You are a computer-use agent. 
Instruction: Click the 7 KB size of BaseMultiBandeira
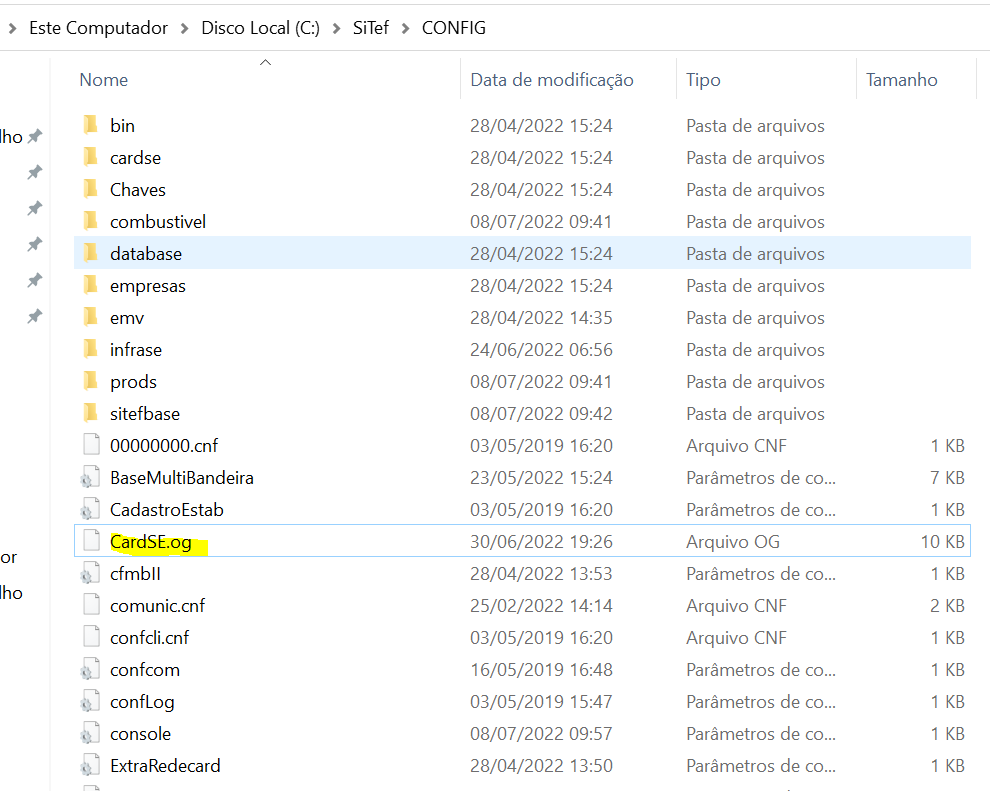pos(948,478)
